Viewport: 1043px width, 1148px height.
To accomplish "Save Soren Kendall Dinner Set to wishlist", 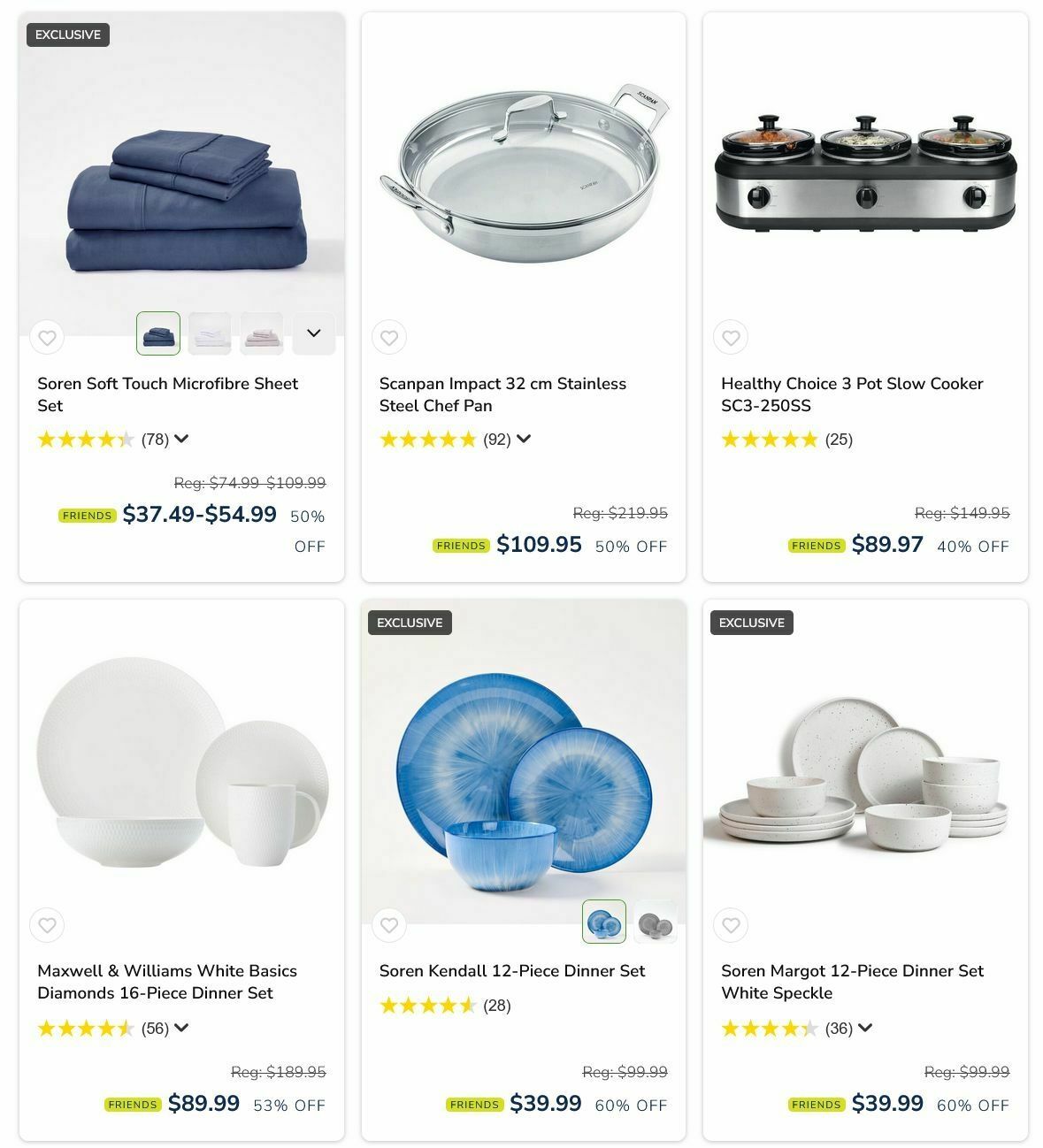I will [389, 925].
